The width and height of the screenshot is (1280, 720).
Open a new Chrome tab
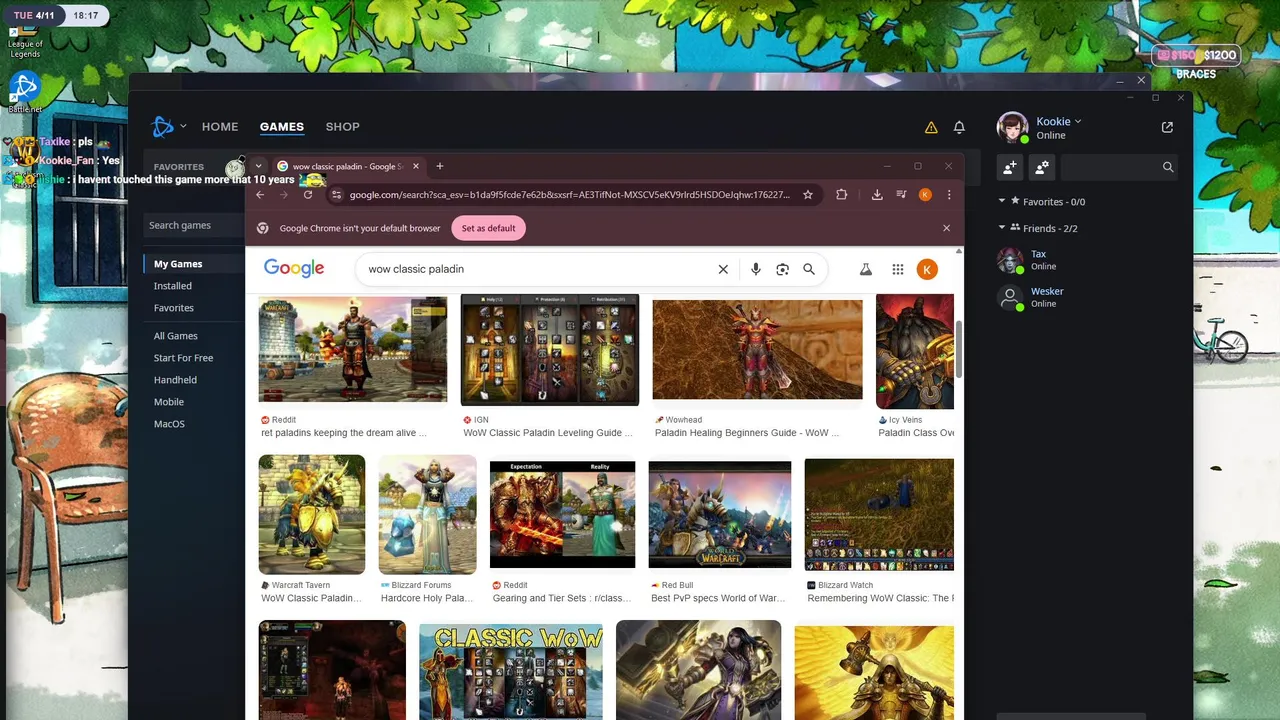click(439, 166)
